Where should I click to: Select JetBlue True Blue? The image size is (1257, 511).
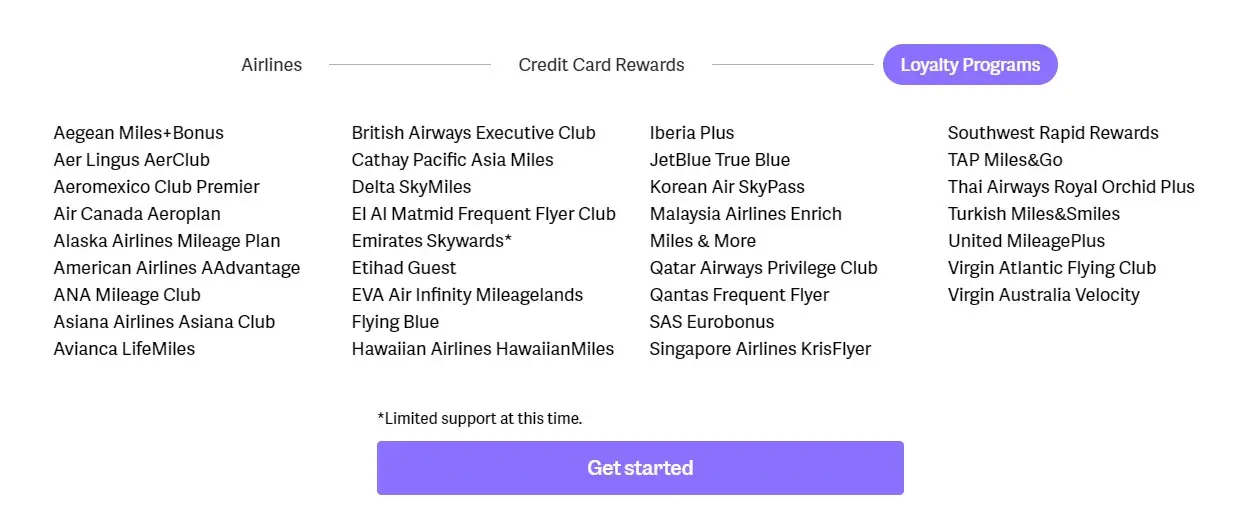[x=719, y=160]
